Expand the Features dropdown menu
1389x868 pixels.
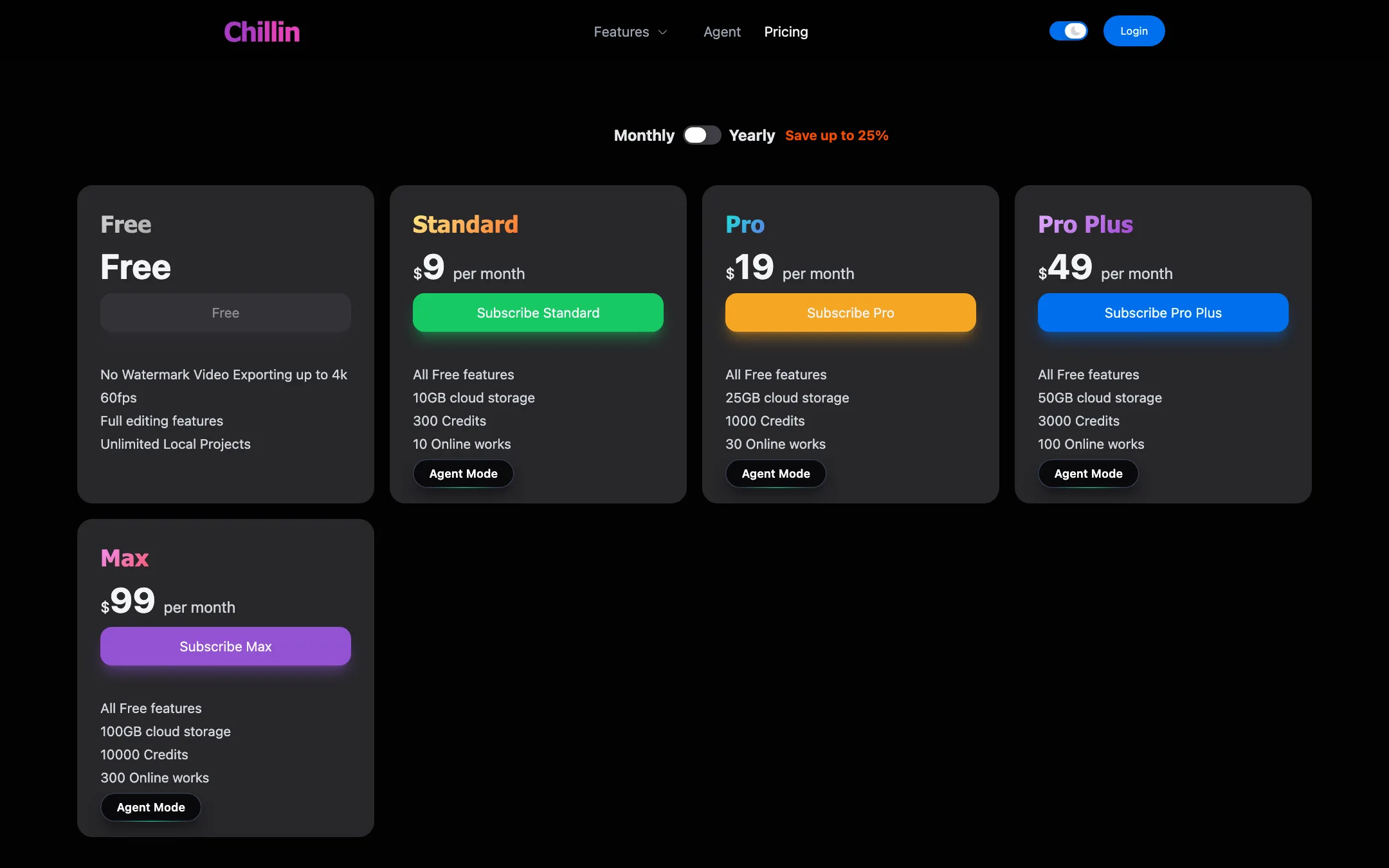coord(630,32)
